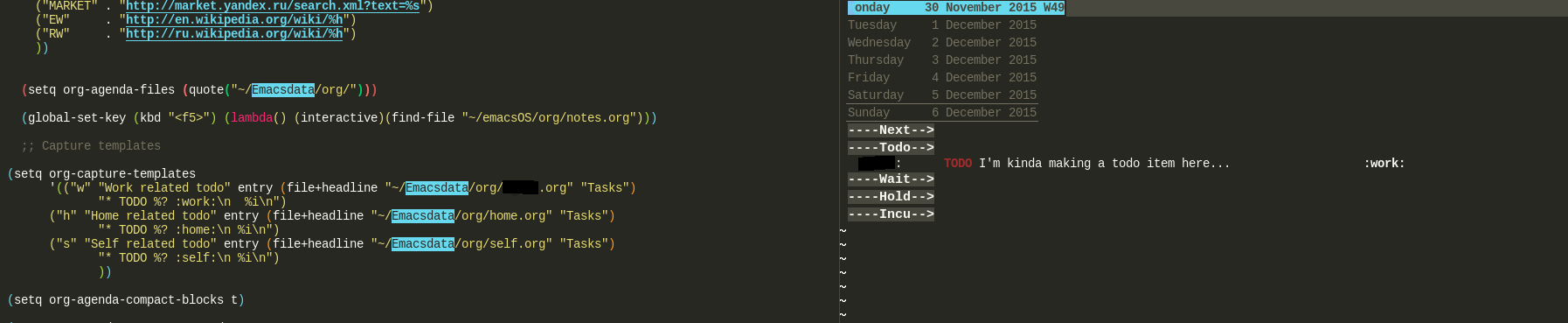Select Saturday 5 December 2015 agenda row

tap(942, 95)
